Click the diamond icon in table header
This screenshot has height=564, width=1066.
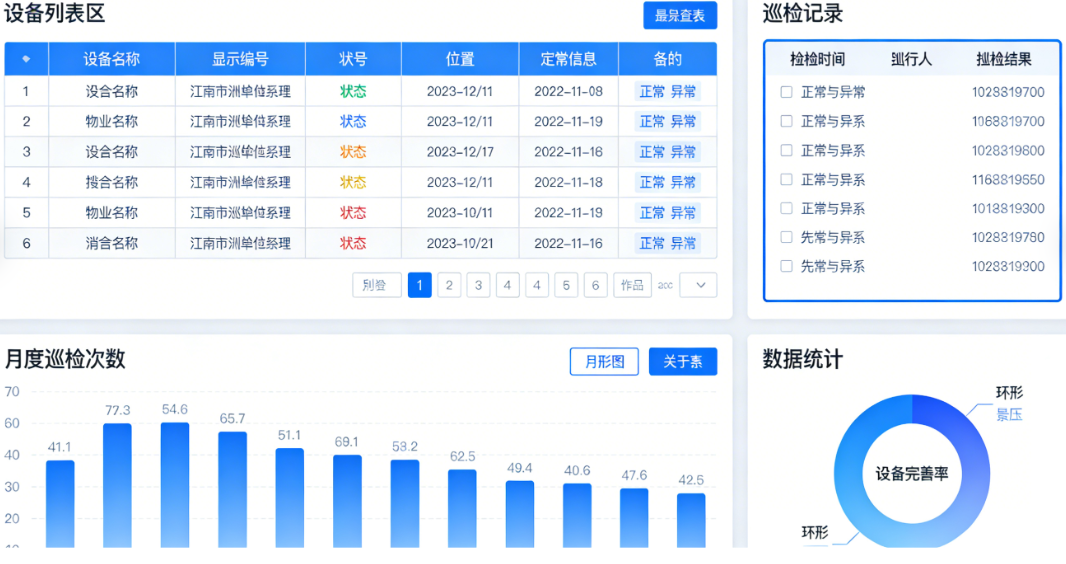click(26, 59)
